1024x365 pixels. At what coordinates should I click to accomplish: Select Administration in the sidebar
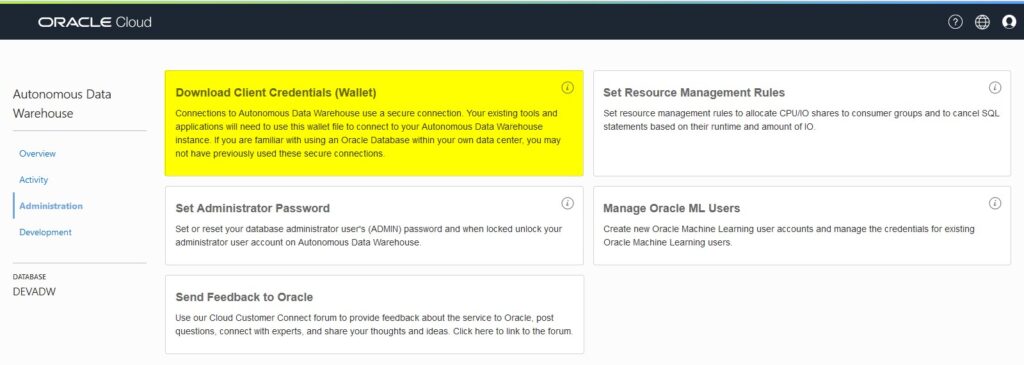pyautogui.click(x=51, y=206)
